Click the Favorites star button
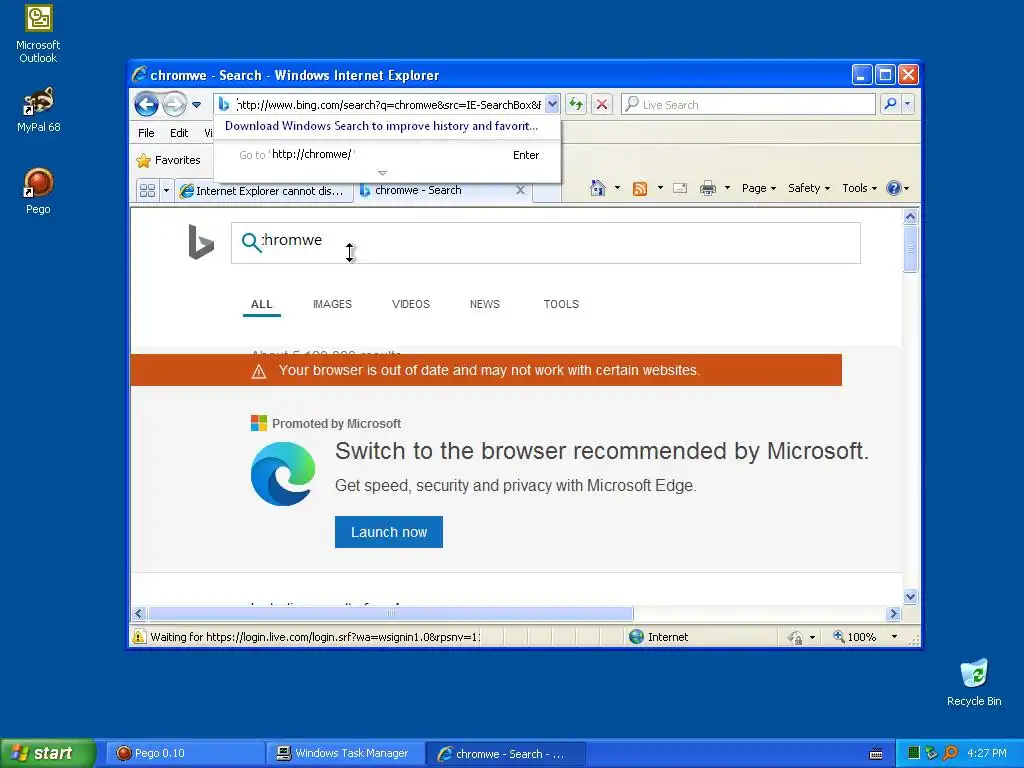 (x=168, y=160)
